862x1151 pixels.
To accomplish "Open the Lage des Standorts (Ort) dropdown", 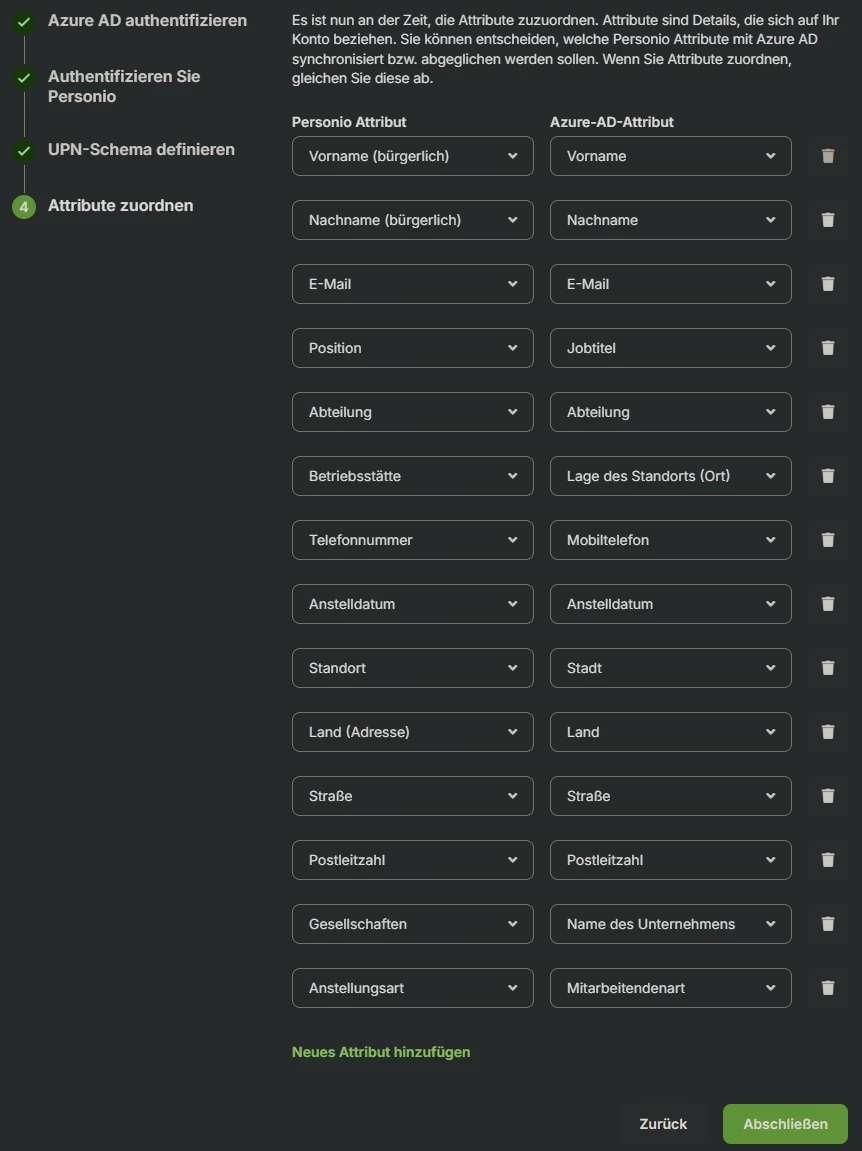I will tap(670, 476).
